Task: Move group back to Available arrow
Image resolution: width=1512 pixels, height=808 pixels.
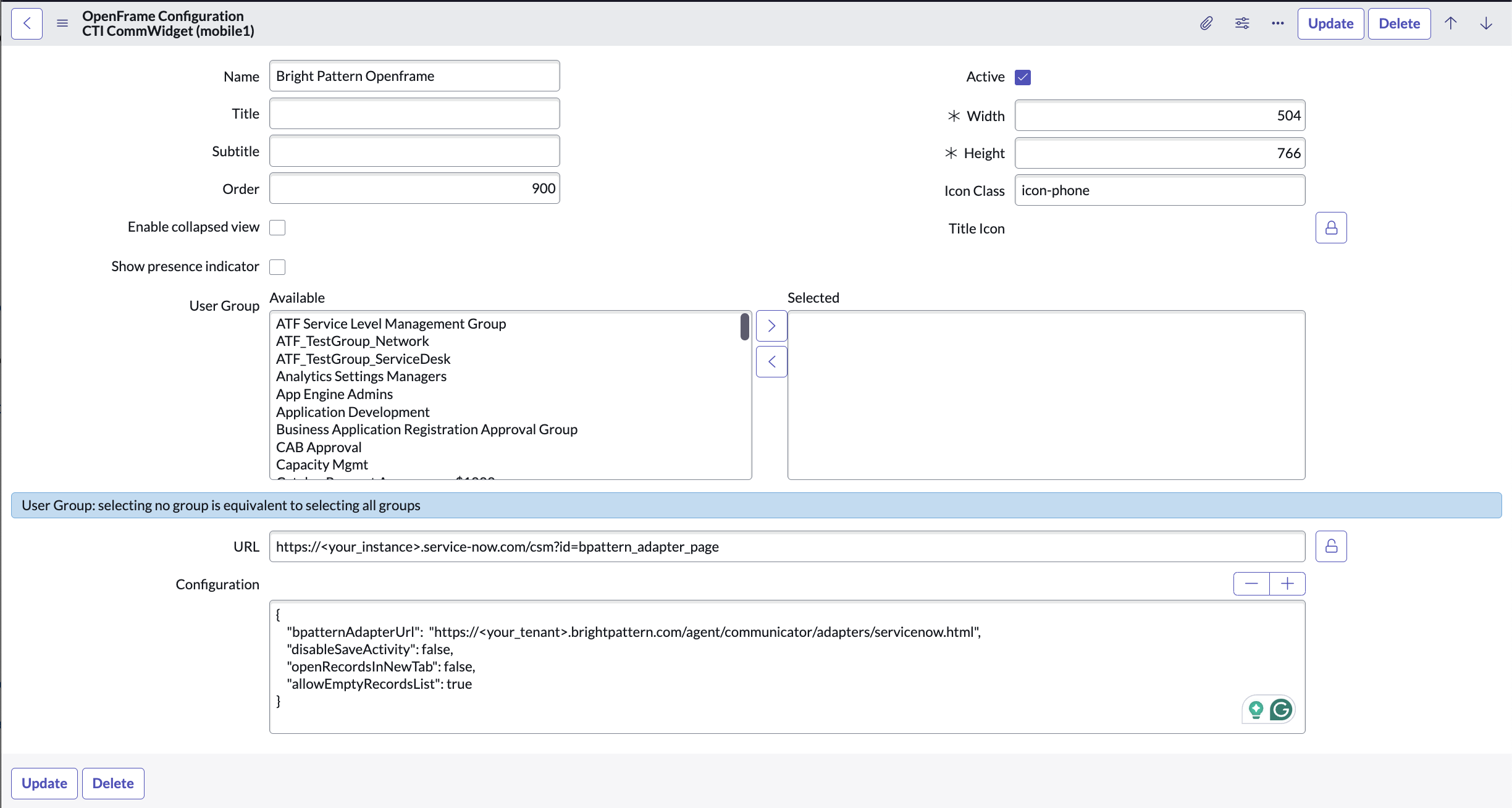Action: click(771, 362)
